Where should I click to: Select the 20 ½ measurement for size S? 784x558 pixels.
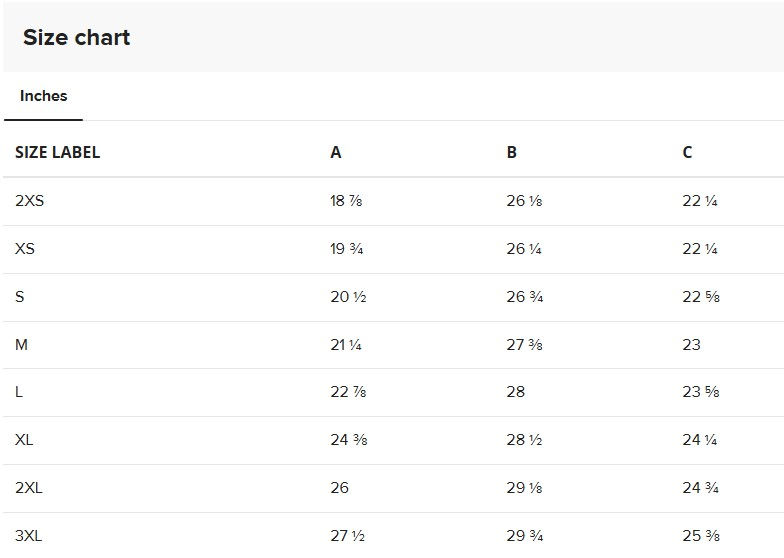[348, 297]
